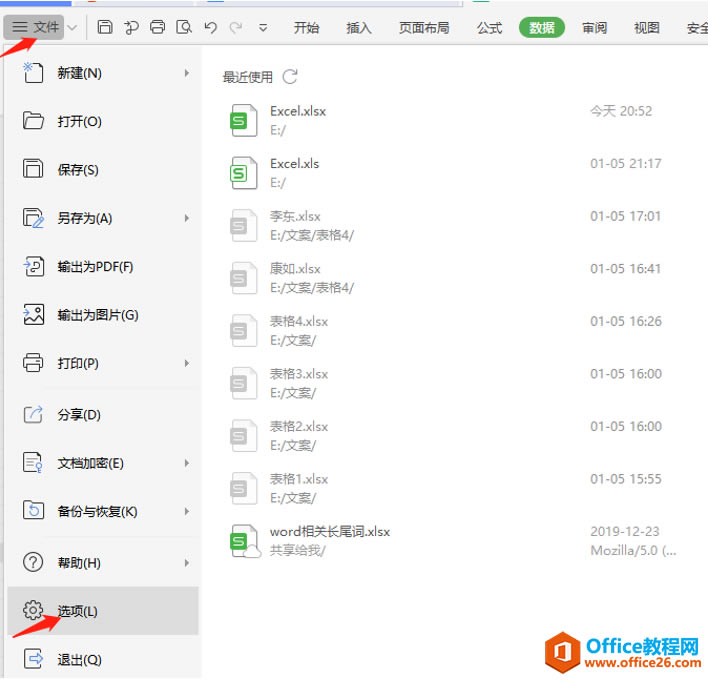708x680 pixels.
Task: Click the question mark help icon
Action: (33, 563)
